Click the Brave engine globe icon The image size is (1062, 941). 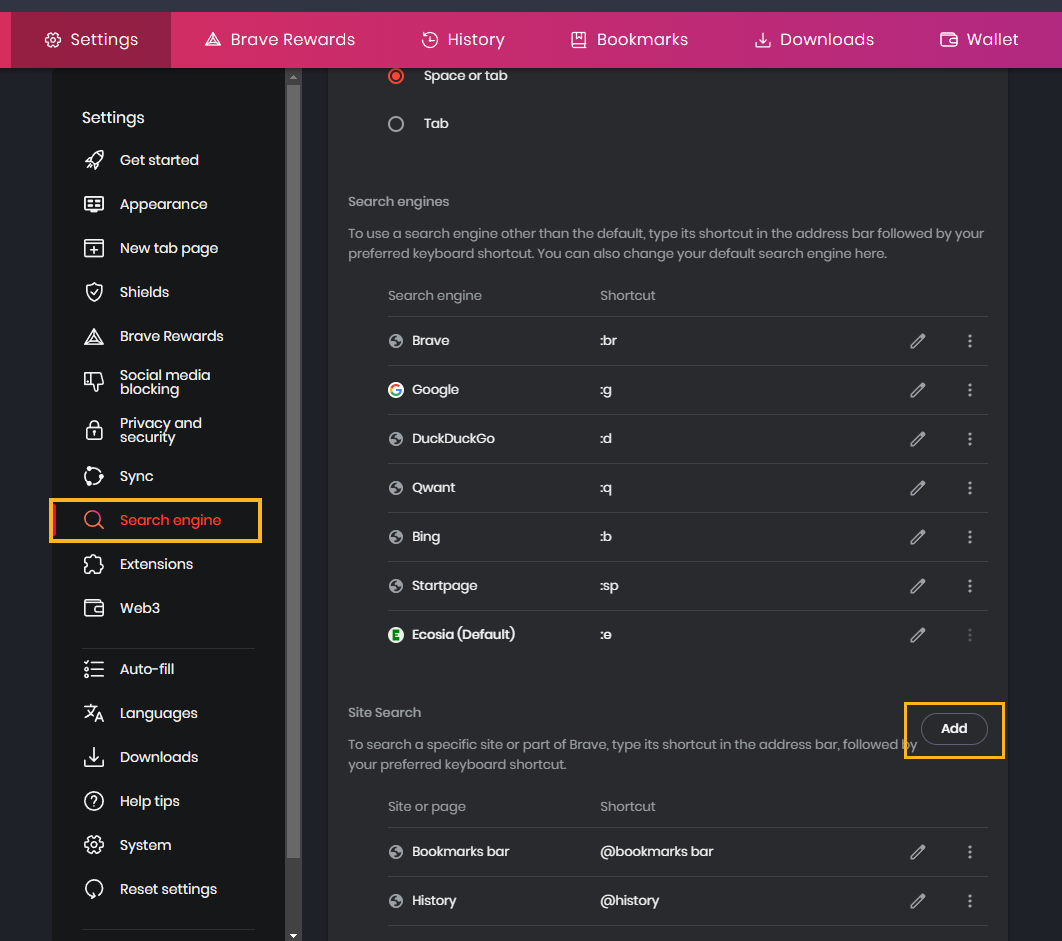[396, 341]
